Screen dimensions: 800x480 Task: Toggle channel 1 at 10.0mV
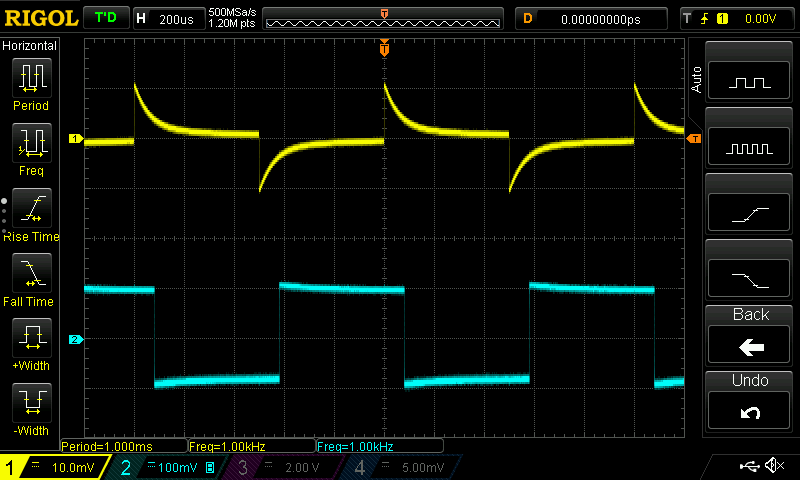coord(54,467)
